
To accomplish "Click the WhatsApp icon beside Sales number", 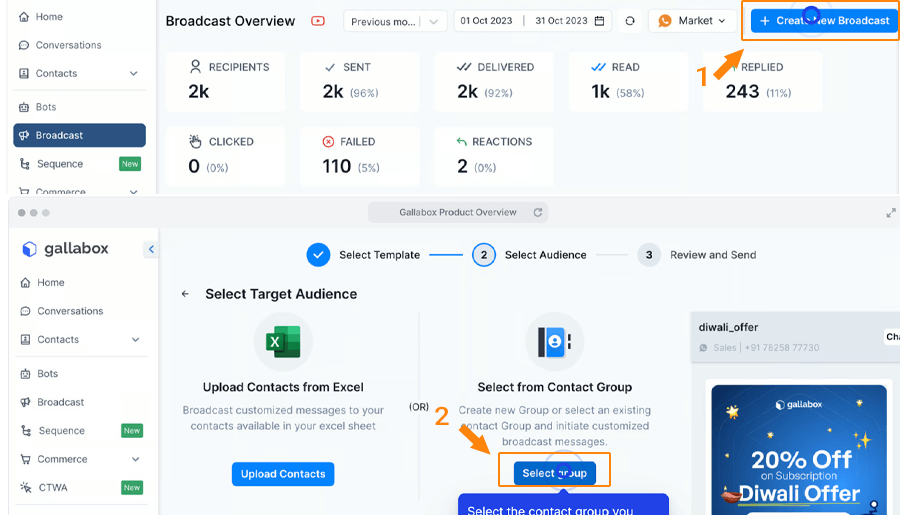I will [x=703, y=348].
